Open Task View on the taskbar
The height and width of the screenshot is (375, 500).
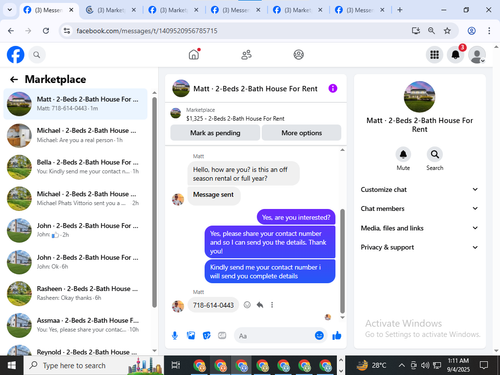[x=176, y=365]
